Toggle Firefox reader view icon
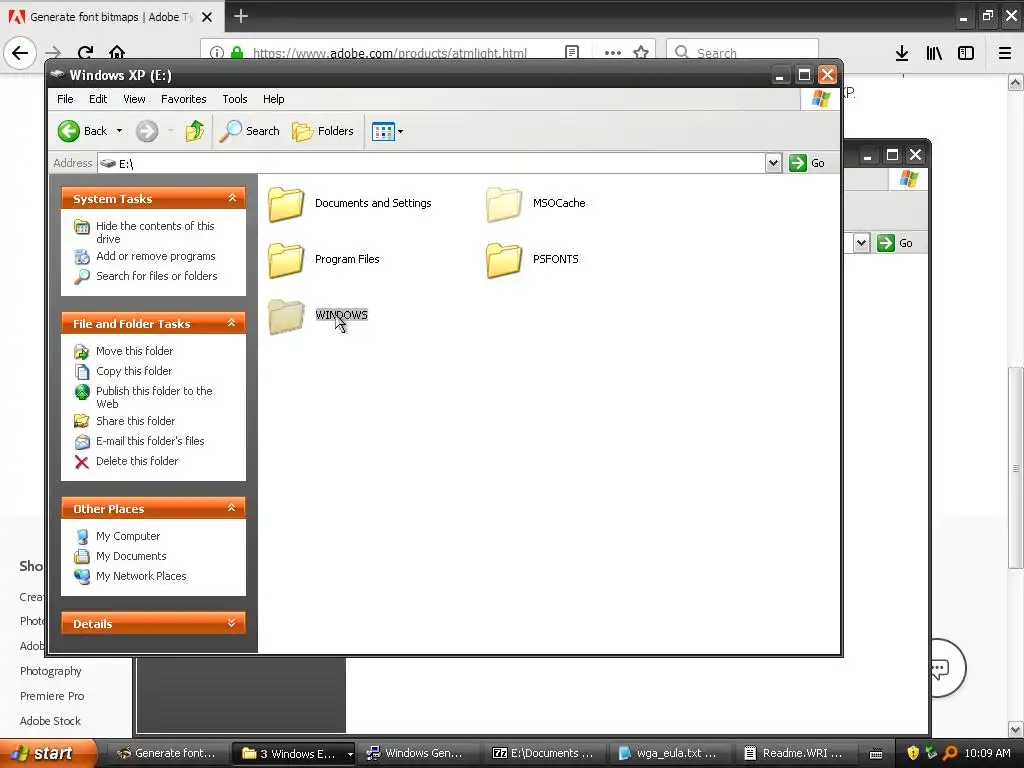This screenshot has width=1024, height=768. pyautogui.click(x=572, y=53)
